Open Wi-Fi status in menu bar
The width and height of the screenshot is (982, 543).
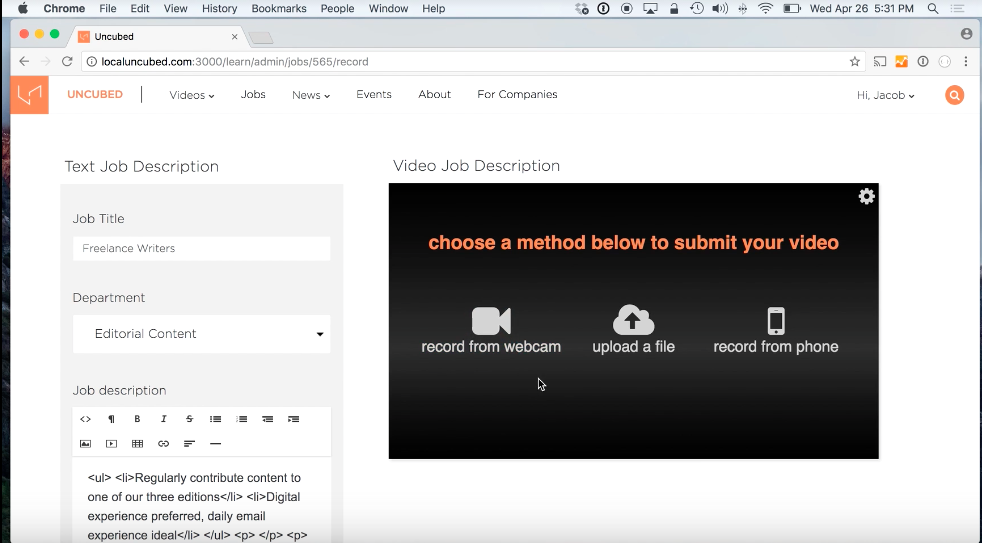[765, 9]
